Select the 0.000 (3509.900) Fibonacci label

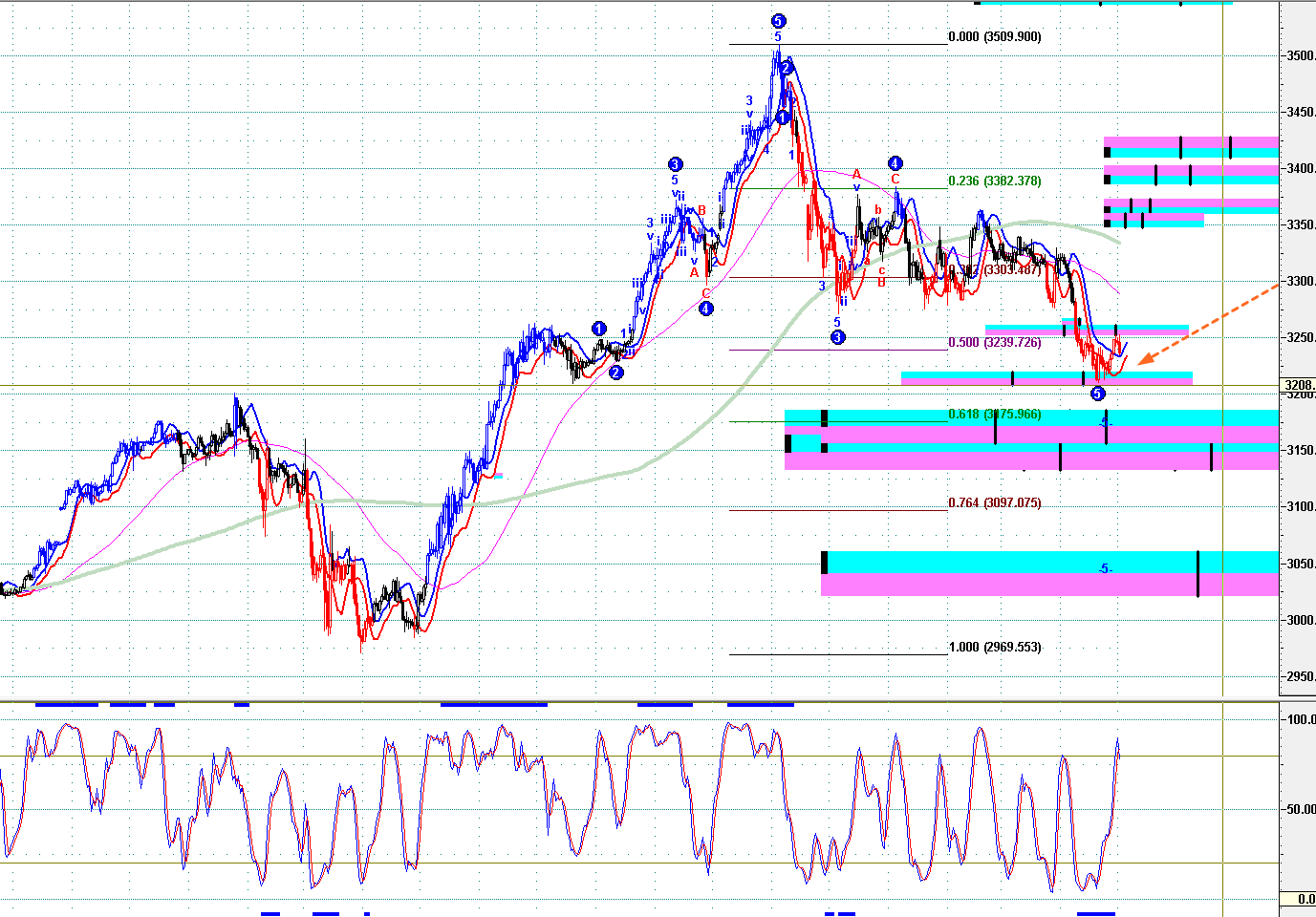[x=995, y=37]
